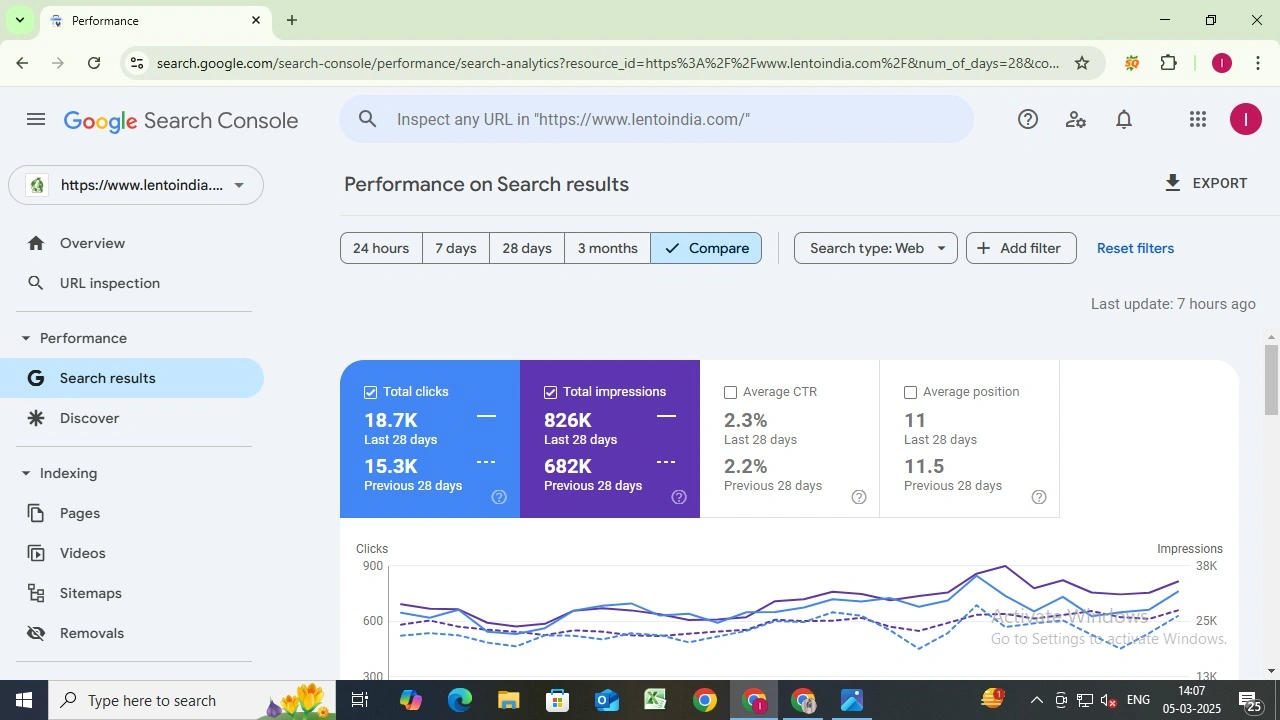Click the page vertical scrollbar thumb
Screen dimensions: 1280x720
point(1272,379)
